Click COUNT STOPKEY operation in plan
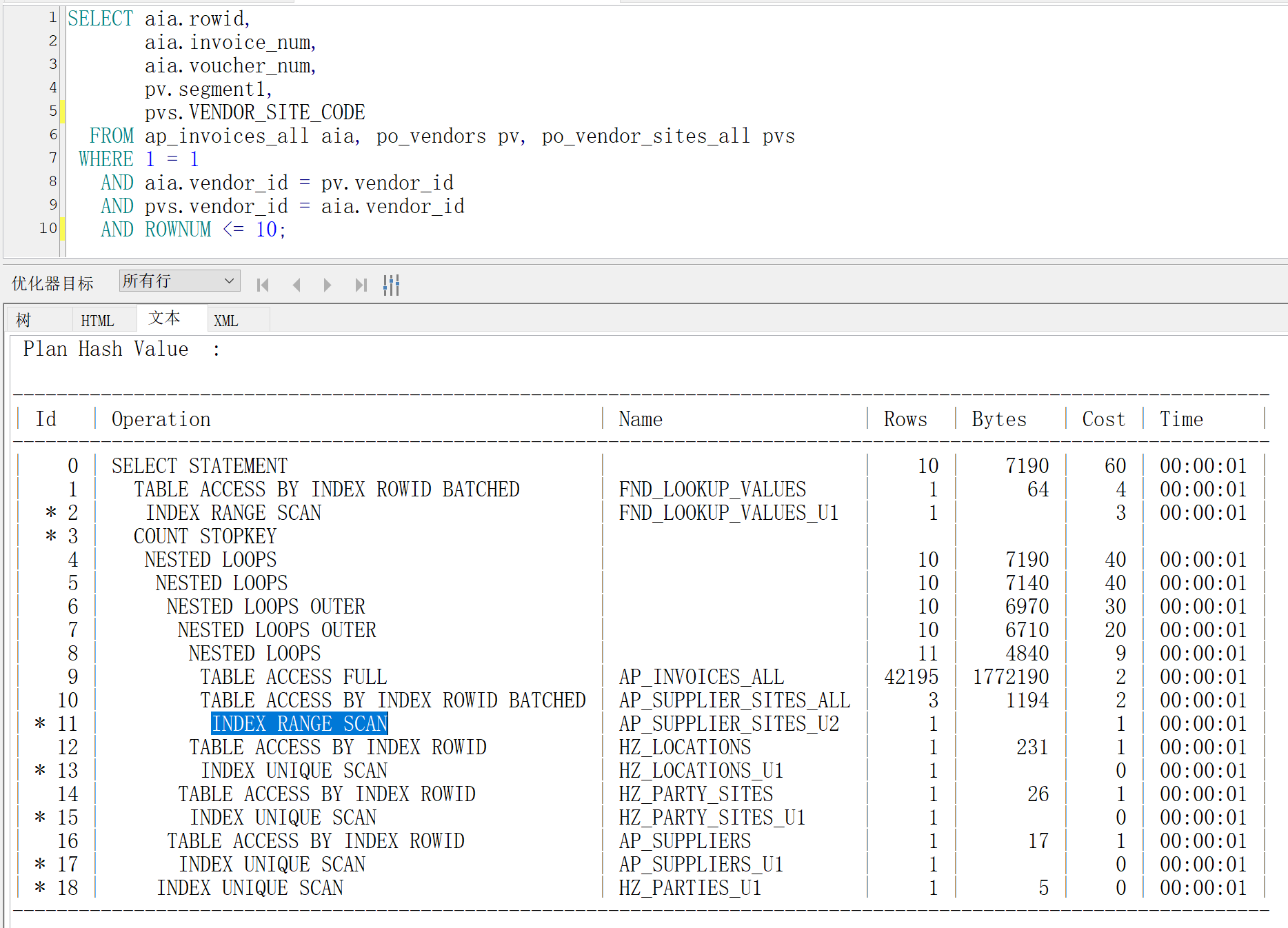1288x928 pixels. pos(205,536)
